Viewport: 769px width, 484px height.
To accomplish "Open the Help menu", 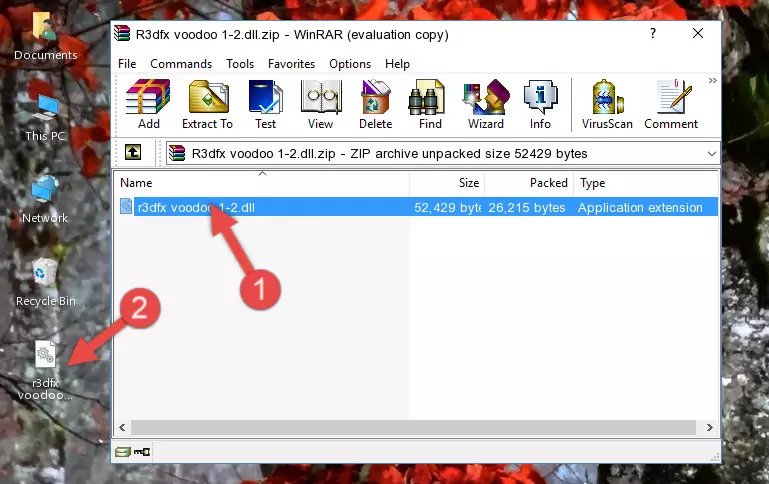I will point(397,64).
